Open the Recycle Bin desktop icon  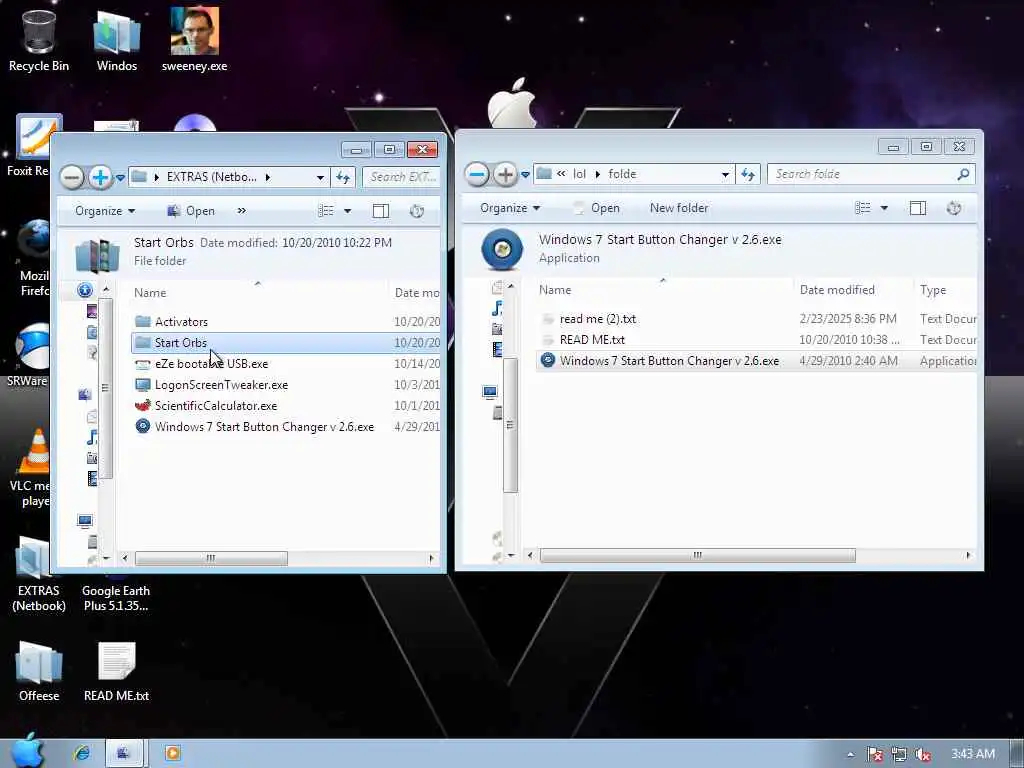coord(39,40)
